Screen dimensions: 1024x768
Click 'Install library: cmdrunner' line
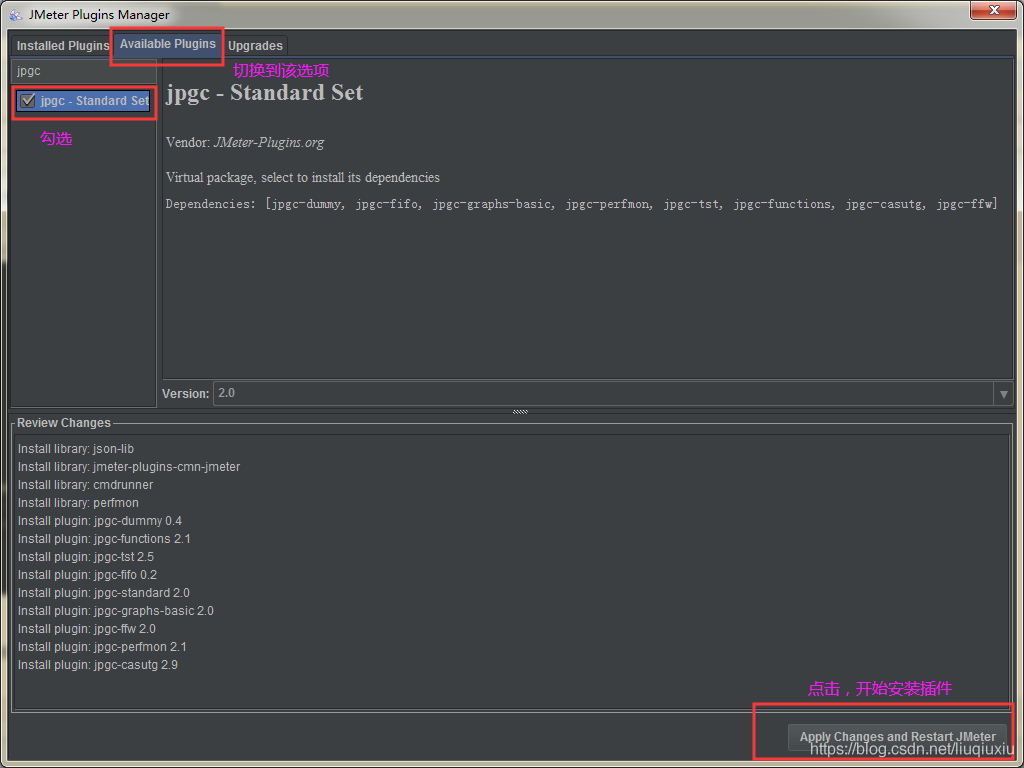(x=86, y=485)
